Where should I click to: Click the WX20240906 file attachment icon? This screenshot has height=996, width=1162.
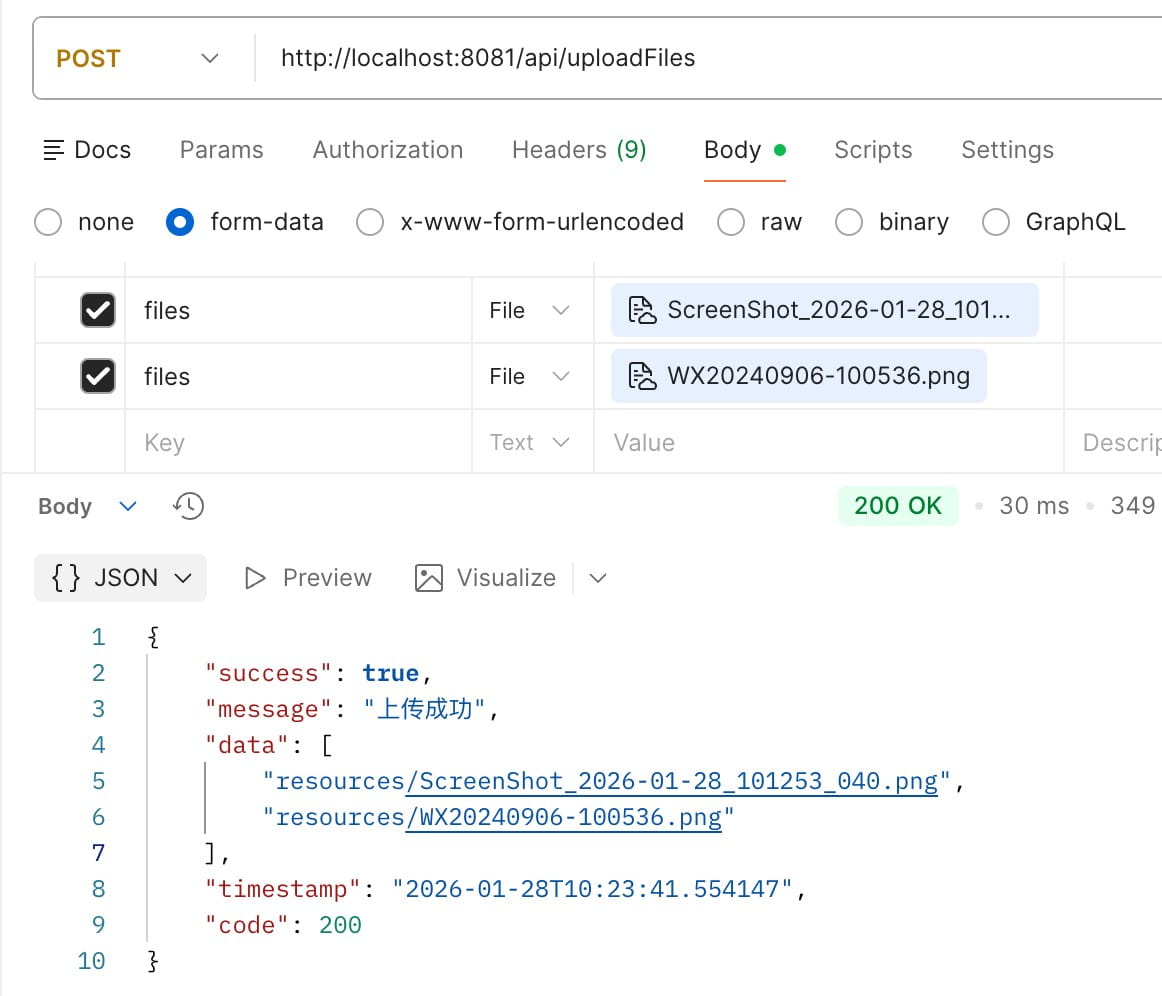tap(641, 377)
